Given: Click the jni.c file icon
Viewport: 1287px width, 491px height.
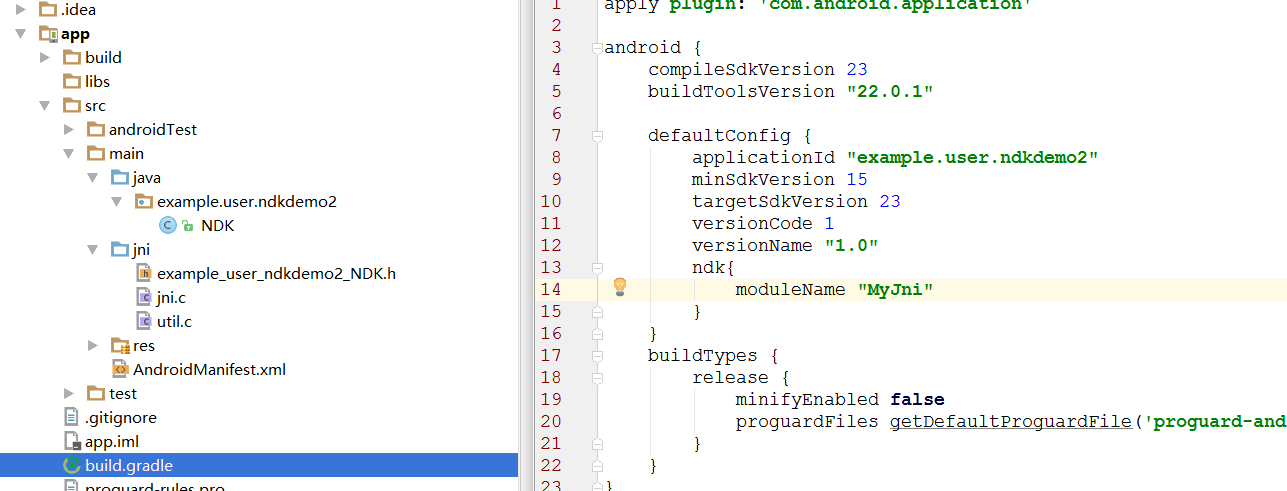Looking at the screenshot, I should pyautogui.click(x=144, y=298).
